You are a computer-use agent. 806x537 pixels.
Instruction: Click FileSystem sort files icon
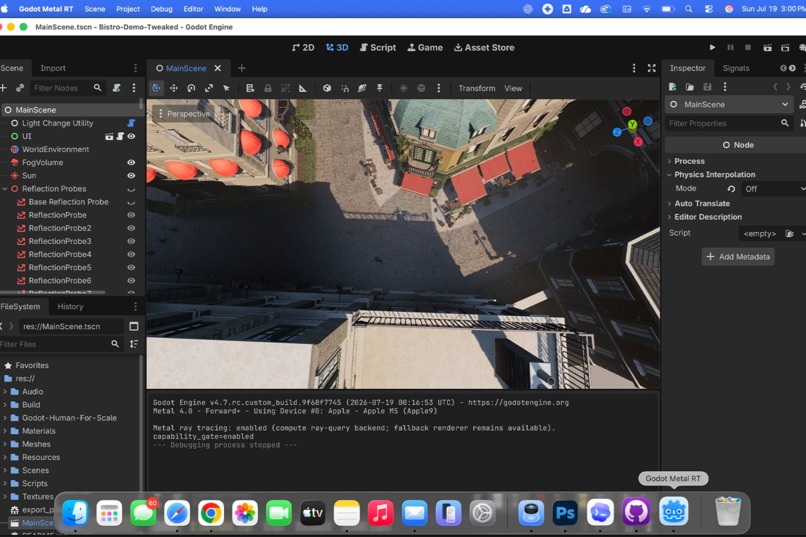coord(134,344)
